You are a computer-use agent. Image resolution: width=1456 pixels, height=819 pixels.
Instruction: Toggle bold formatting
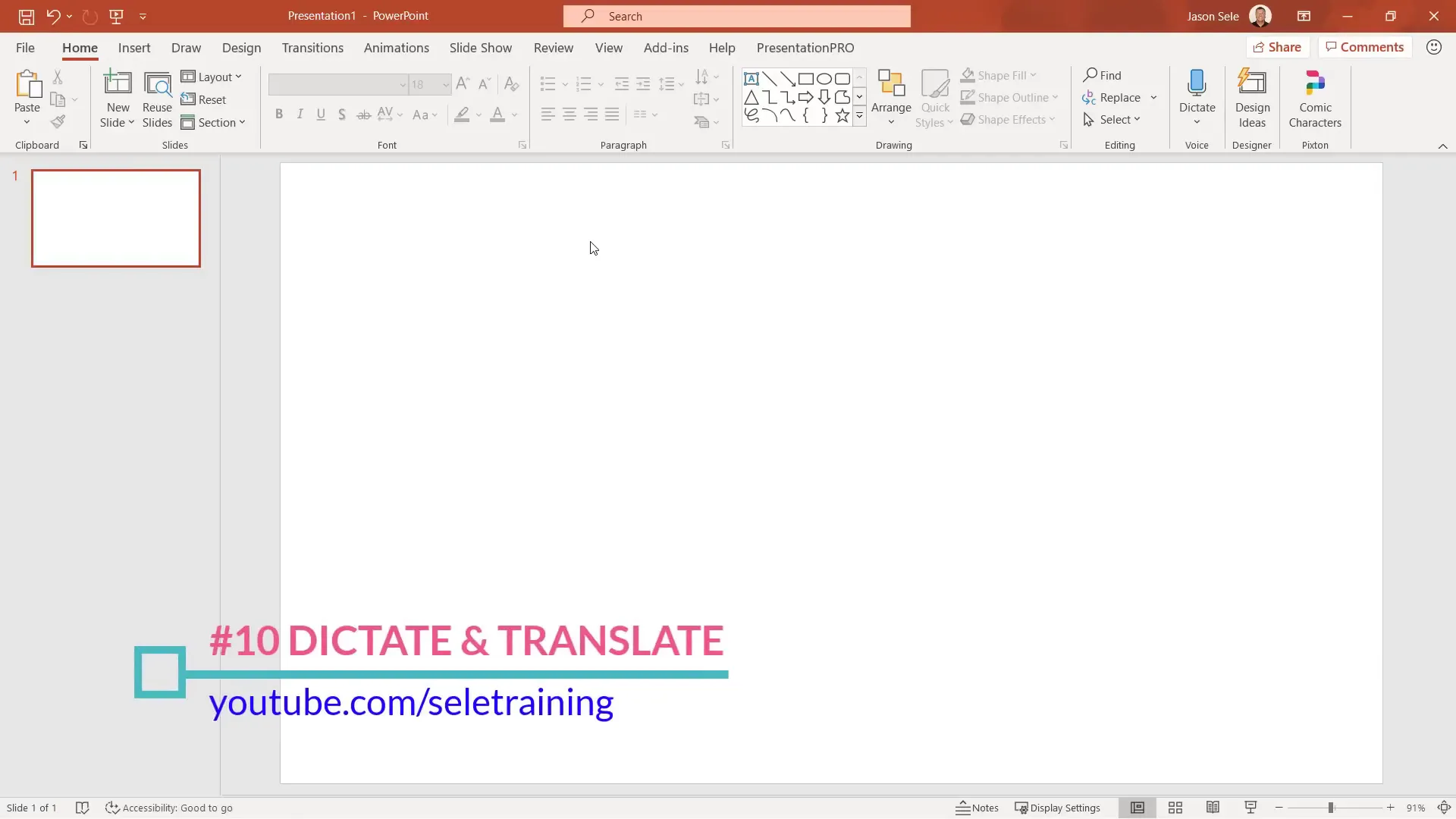279,114
